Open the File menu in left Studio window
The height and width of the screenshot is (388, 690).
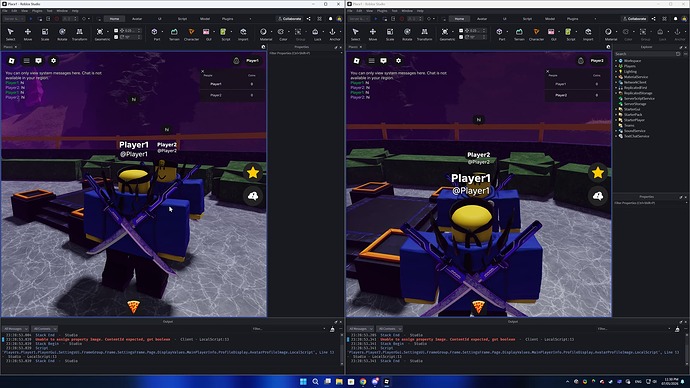pyautogui.click(x=5, y=11)
